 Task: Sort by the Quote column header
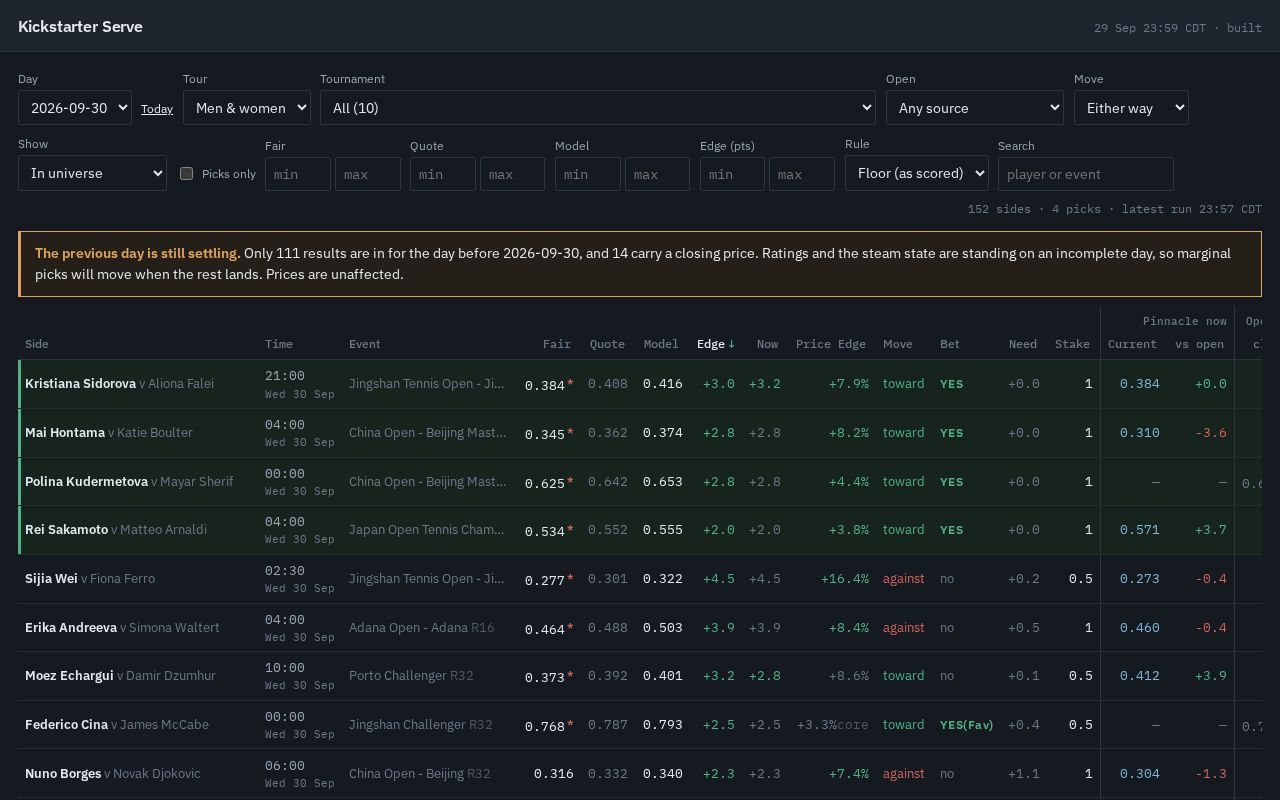607,344
